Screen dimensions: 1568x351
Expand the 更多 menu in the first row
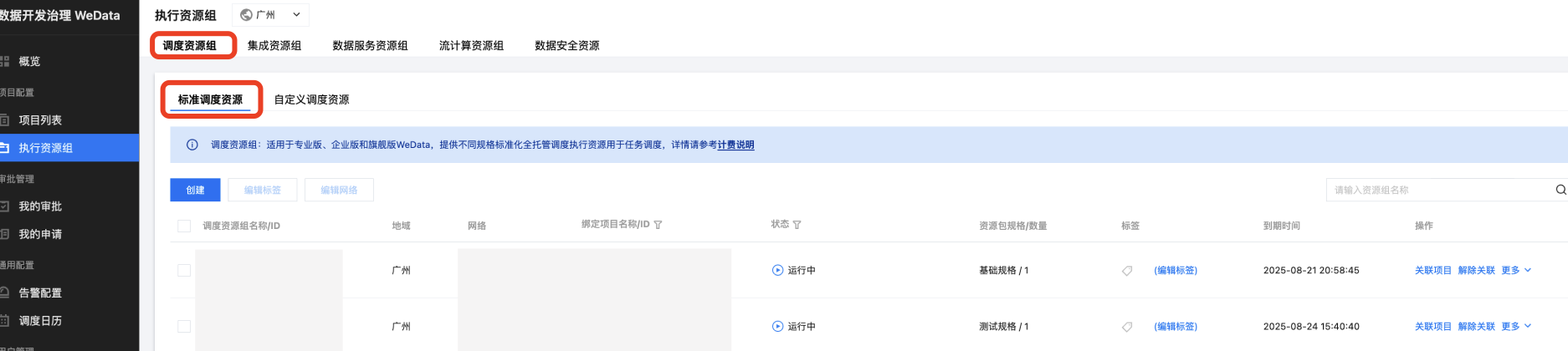click(1515, 271)
